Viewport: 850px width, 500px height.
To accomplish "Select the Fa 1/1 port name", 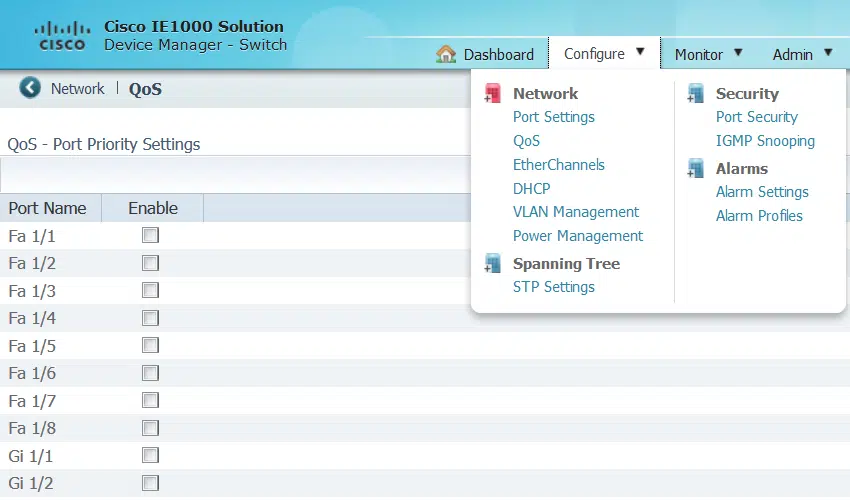I will 32,236.
